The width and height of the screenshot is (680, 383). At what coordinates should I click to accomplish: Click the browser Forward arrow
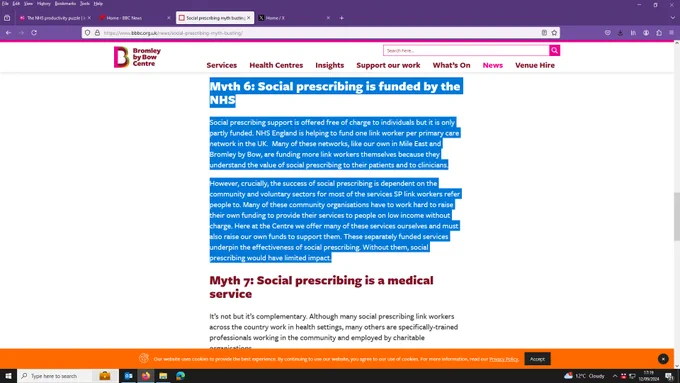[21, 33]
